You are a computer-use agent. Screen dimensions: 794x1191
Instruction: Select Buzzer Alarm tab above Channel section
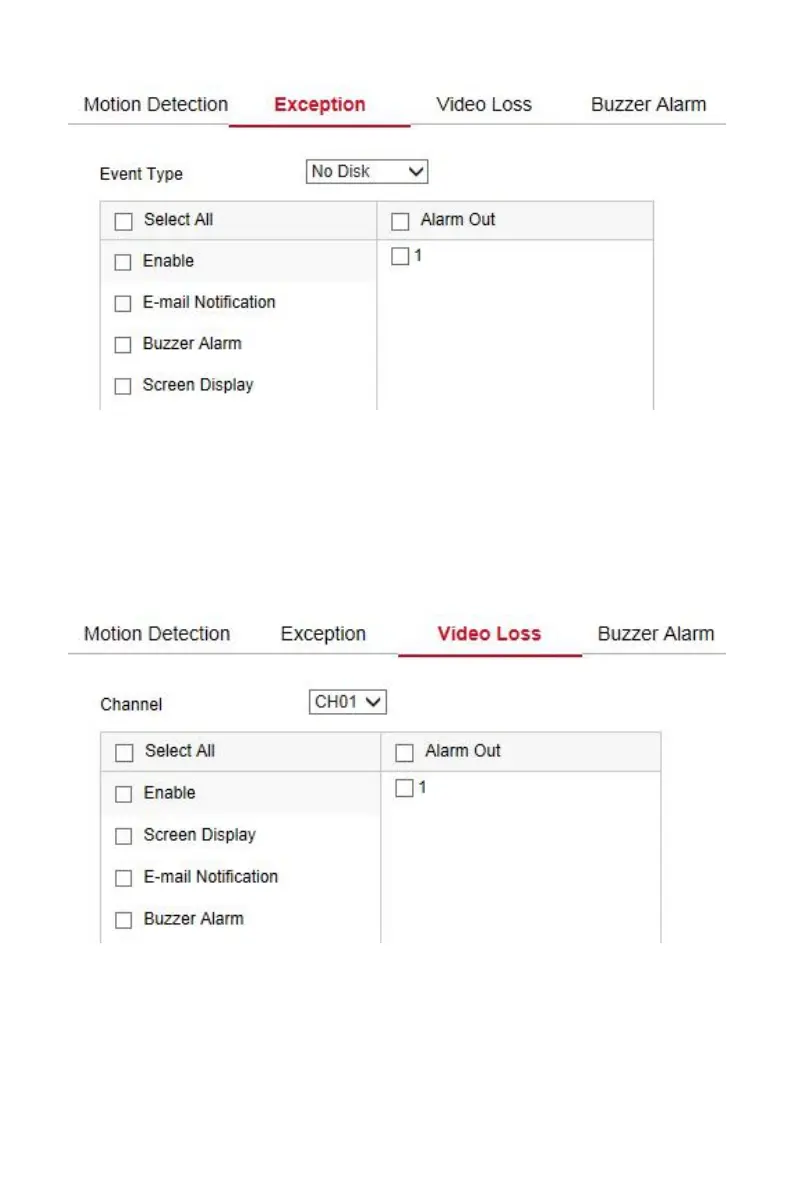656,634
